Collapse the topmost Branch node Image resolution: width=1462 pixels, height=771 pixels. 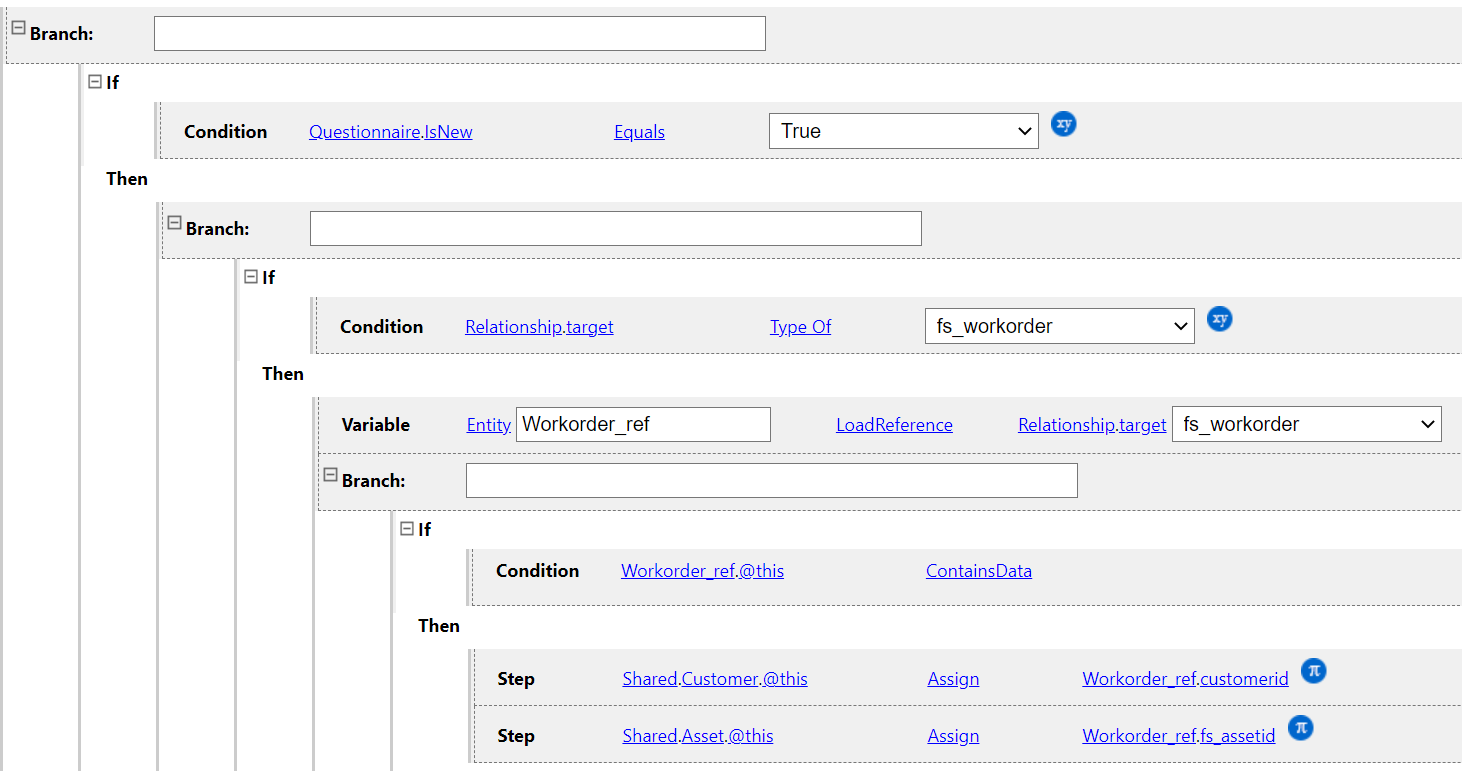18,28
